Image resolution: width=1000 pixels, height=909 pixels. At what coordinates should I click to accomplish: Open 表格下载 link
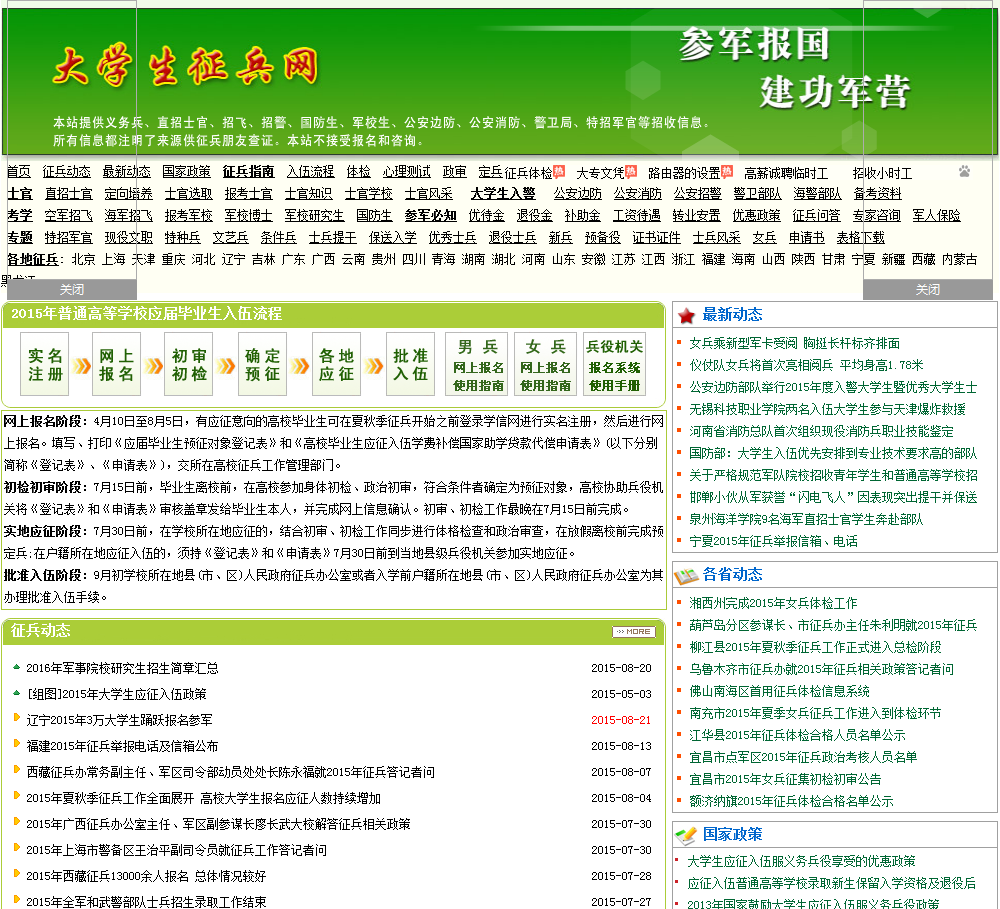(x=860, y=237)
